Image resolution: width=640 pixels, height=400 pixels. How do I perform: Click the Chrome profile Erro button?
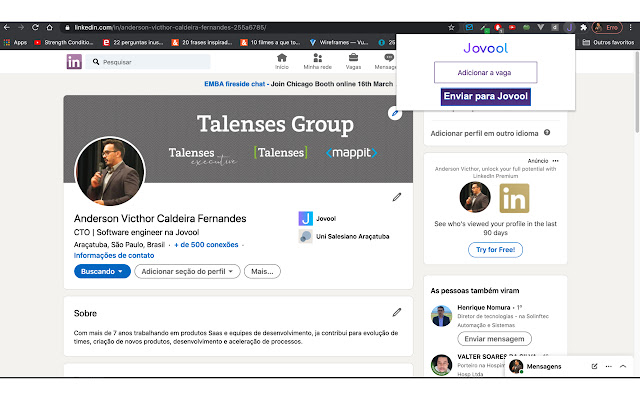[607, 27]
